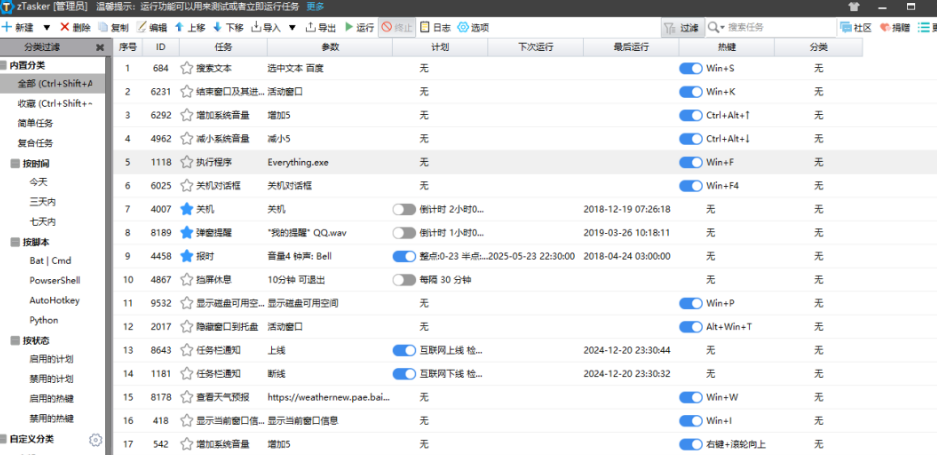Click the sidebar vertical scrollbar

point(108,255)
